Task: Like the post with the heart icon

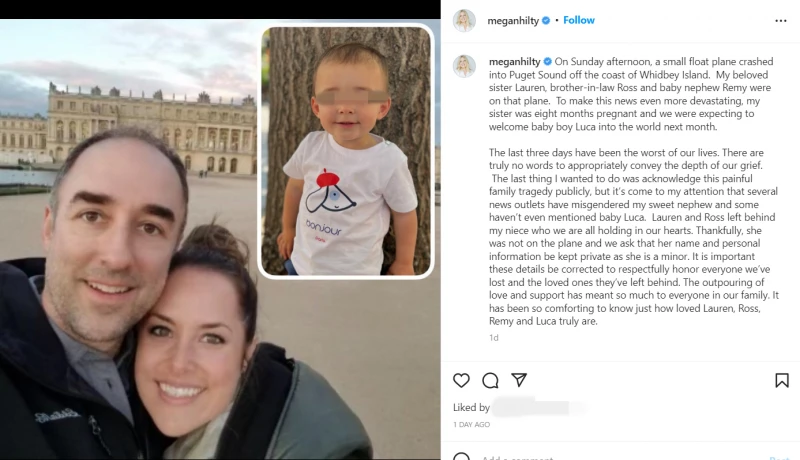Action: [x=461, y=380]
